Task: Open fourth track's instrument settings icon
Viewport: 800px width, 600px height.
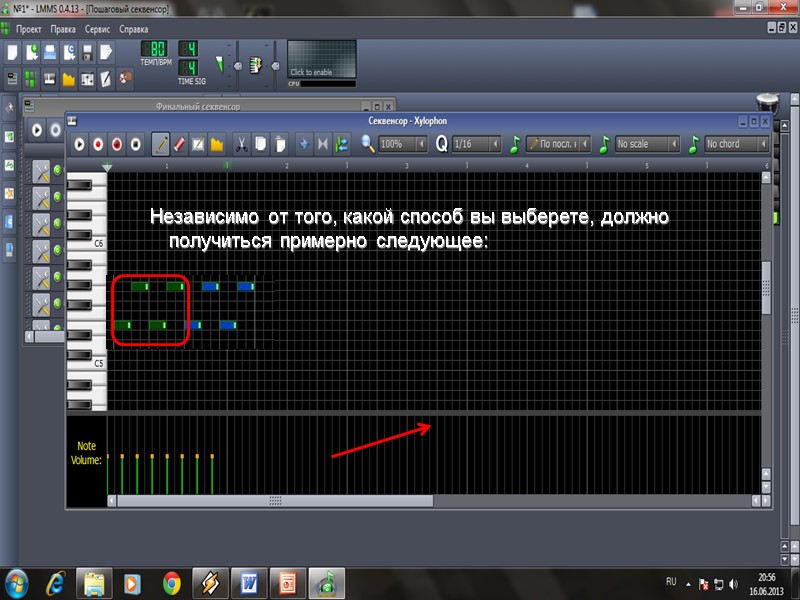Action: [x=41, y=252]
